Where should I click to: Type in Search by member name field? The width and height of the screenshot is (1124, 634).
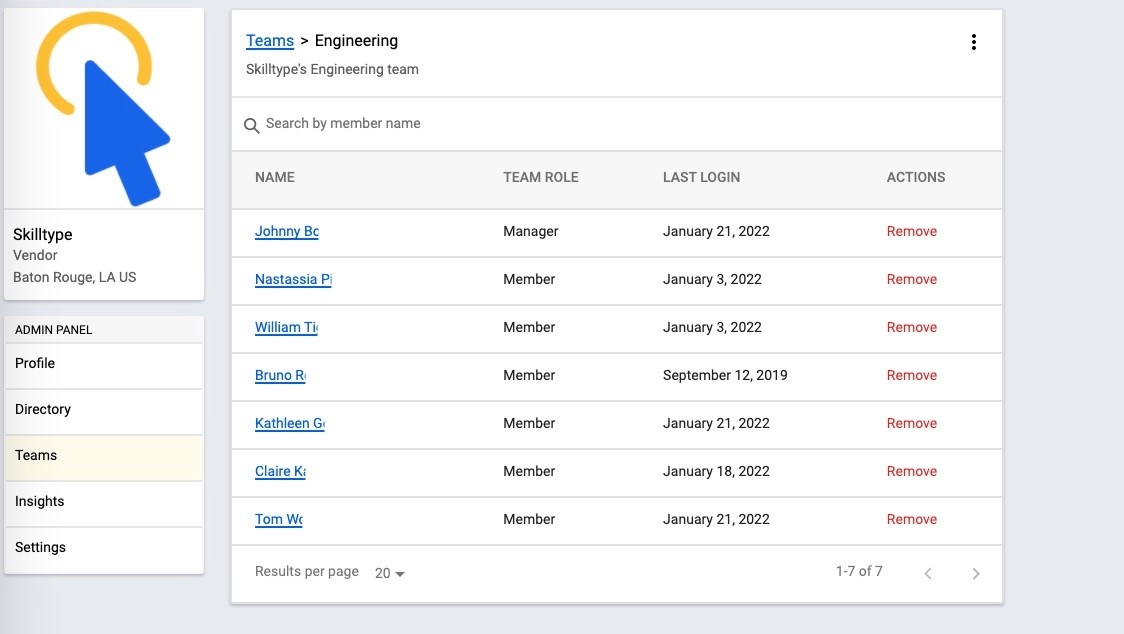(x=620, y=124)
